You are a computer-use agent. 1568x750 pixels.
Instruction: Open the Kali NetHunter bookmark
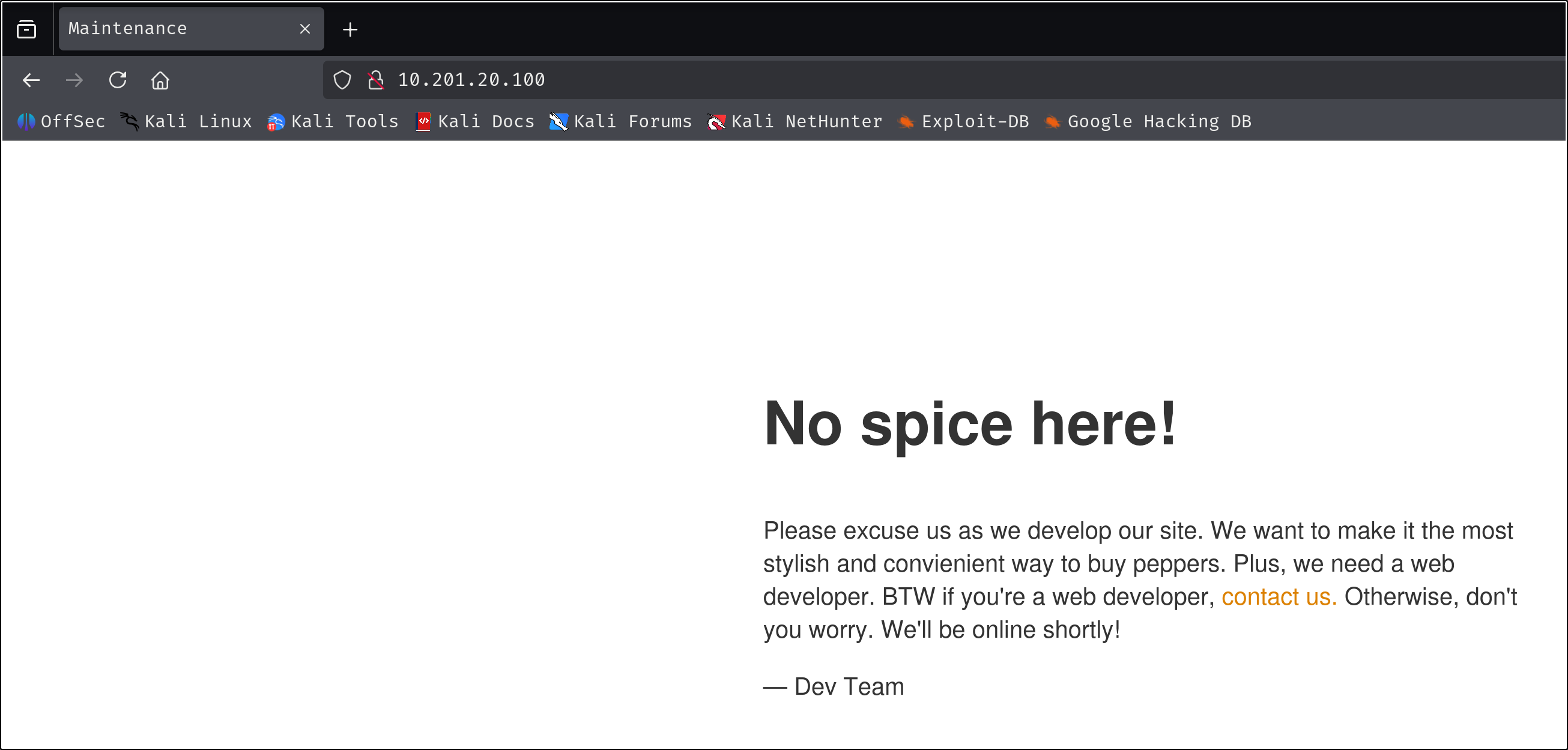[795, 122]
